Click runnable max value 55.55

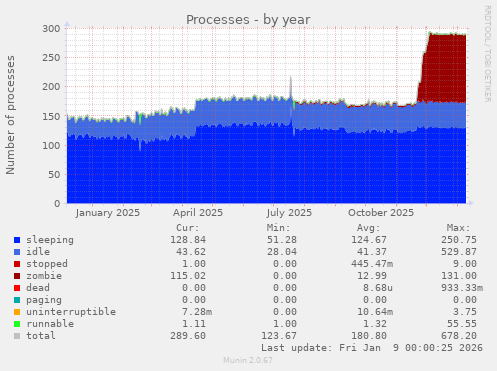(462, 324)
